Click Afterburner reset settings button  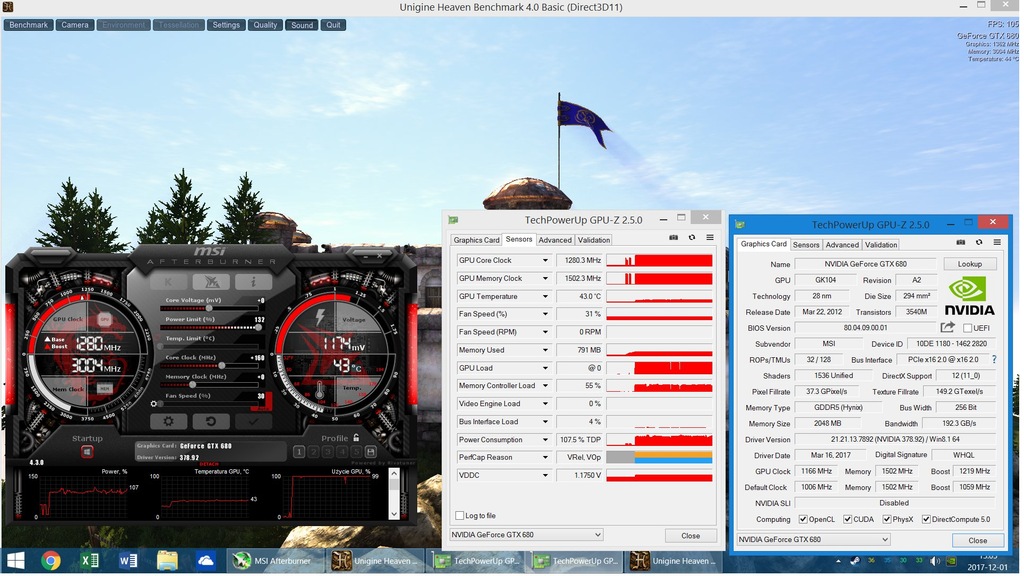[211, 422]
